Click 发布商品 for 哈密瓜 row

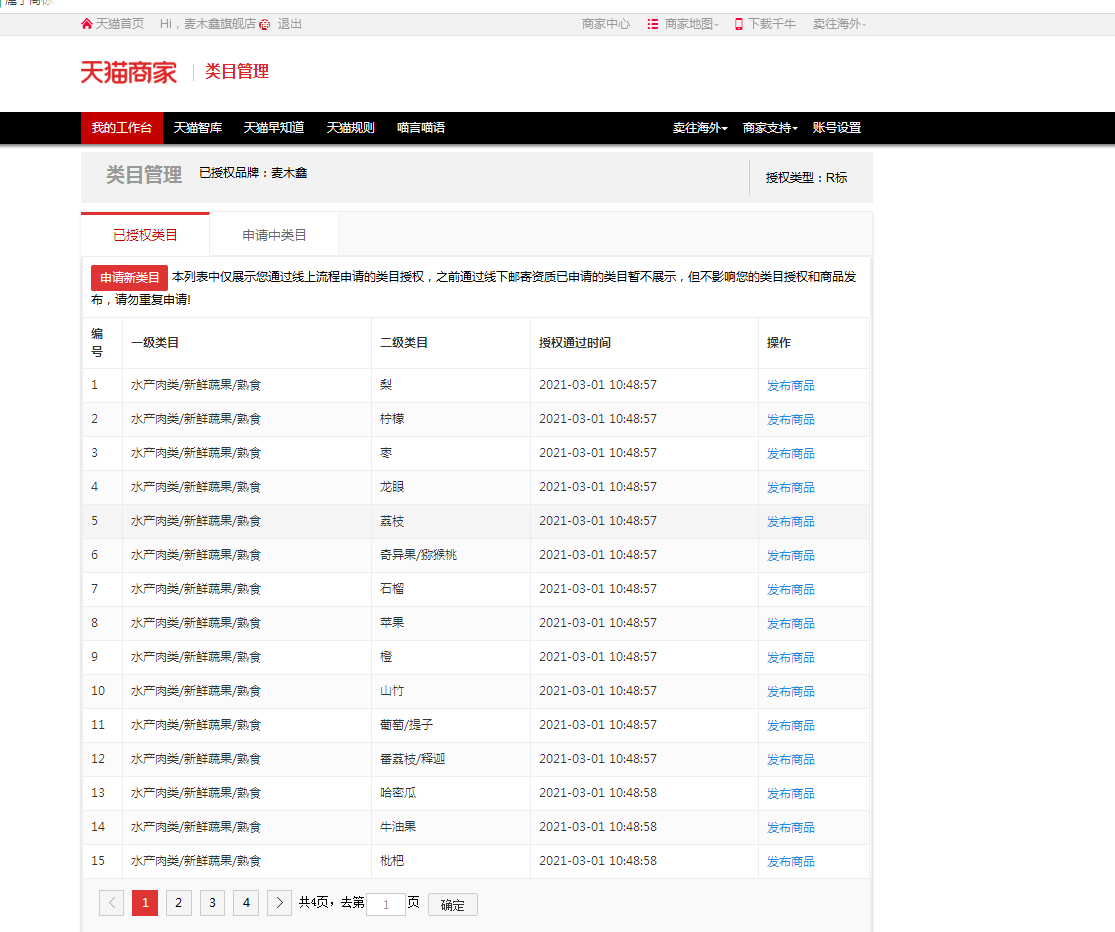click(x=791, y=793)
